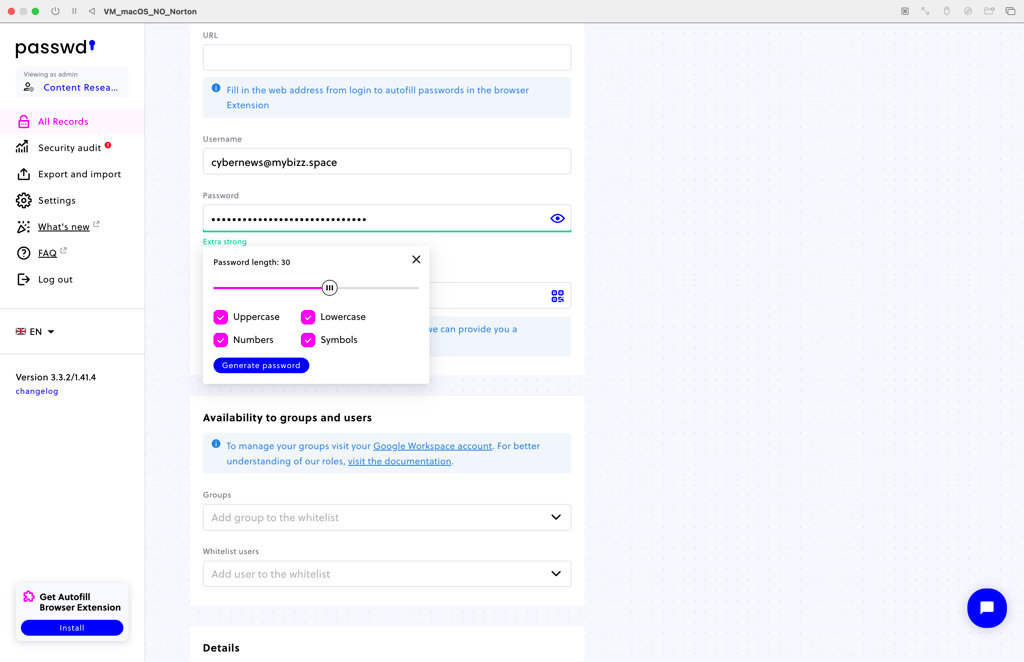Viewport: 1024px width, 662px height.
Task: Click 'Details' section heading
Action: coord(221,648)
